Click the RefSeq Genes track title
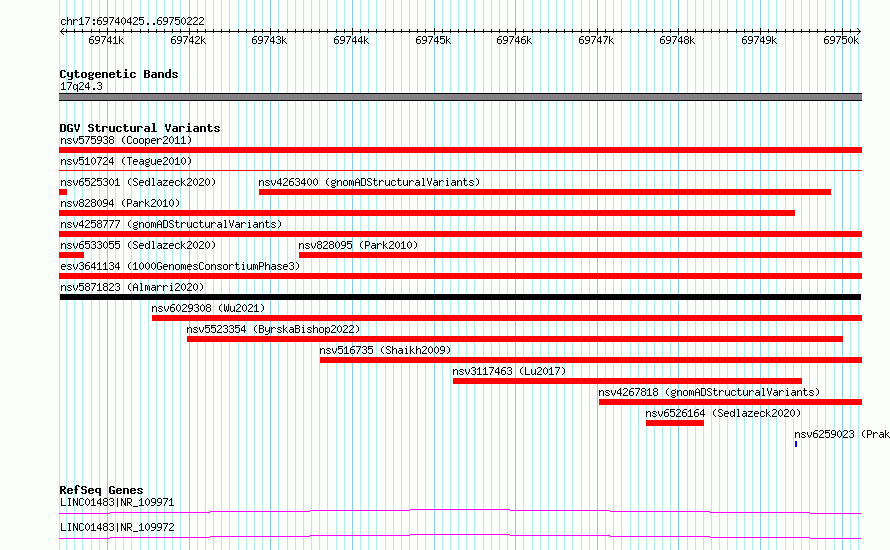This screenshot has height=550, width=890. pos(101,490)
